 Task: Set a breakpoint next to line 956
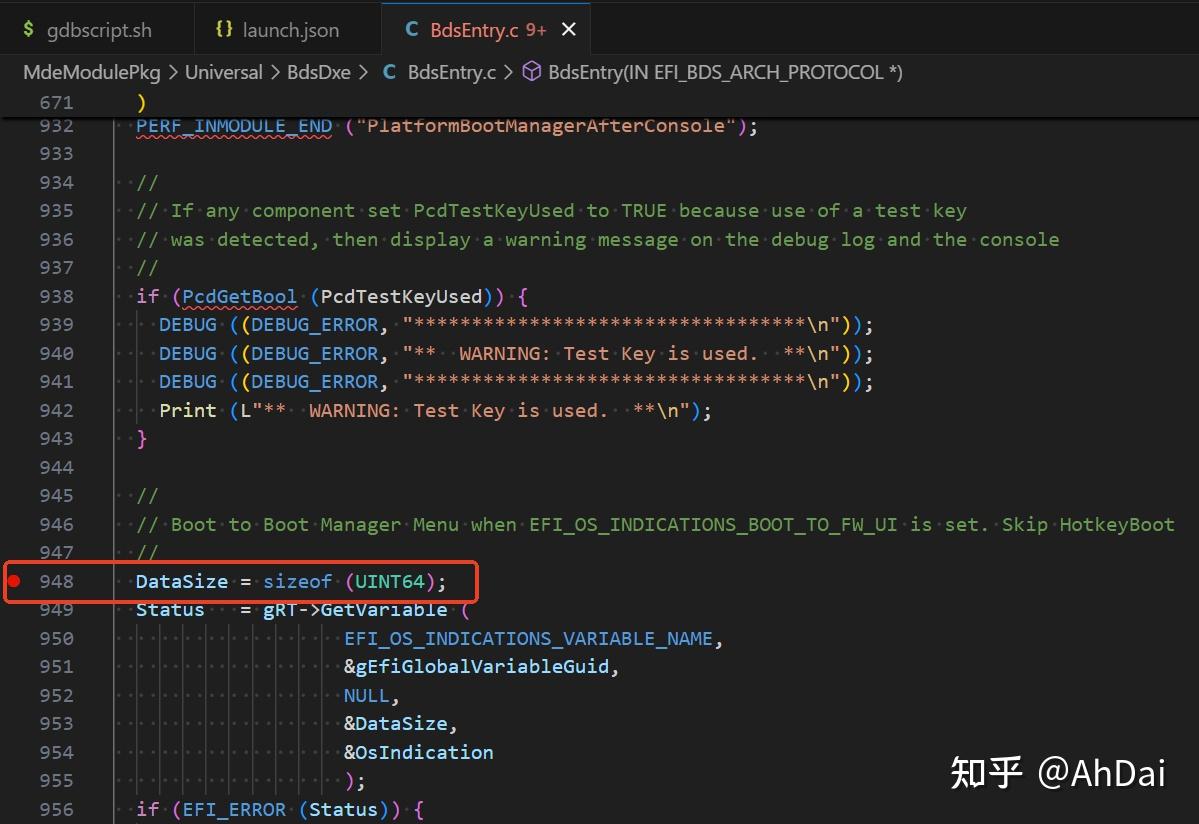pos(13,809)
